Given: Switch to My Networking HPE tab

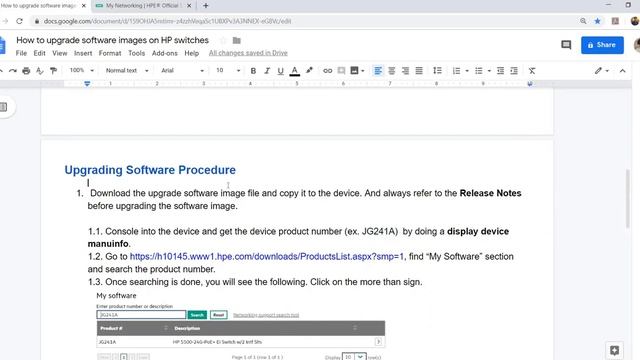Looking at the screenshot, I should point(142,6).
